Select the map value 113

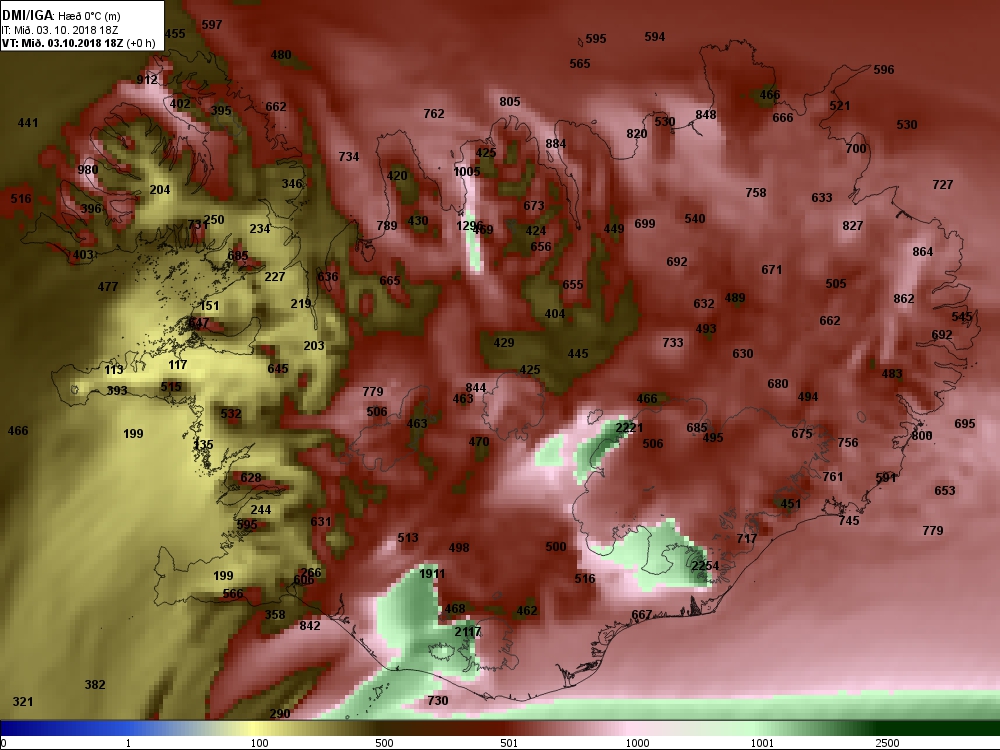[x=114, y=370]
